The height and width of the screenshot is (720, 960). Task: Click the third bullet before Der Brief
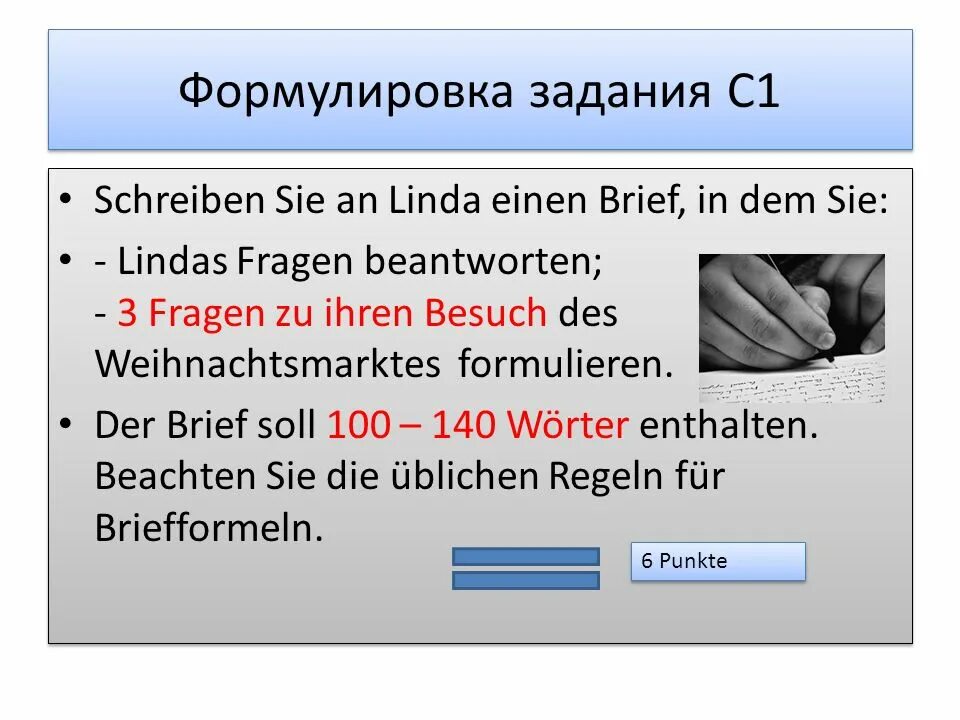tap(66, 423)
